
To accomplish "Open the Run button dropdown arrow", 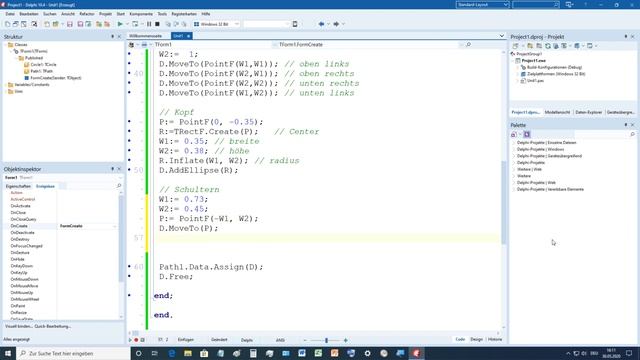I will click(x=127, y=24).
